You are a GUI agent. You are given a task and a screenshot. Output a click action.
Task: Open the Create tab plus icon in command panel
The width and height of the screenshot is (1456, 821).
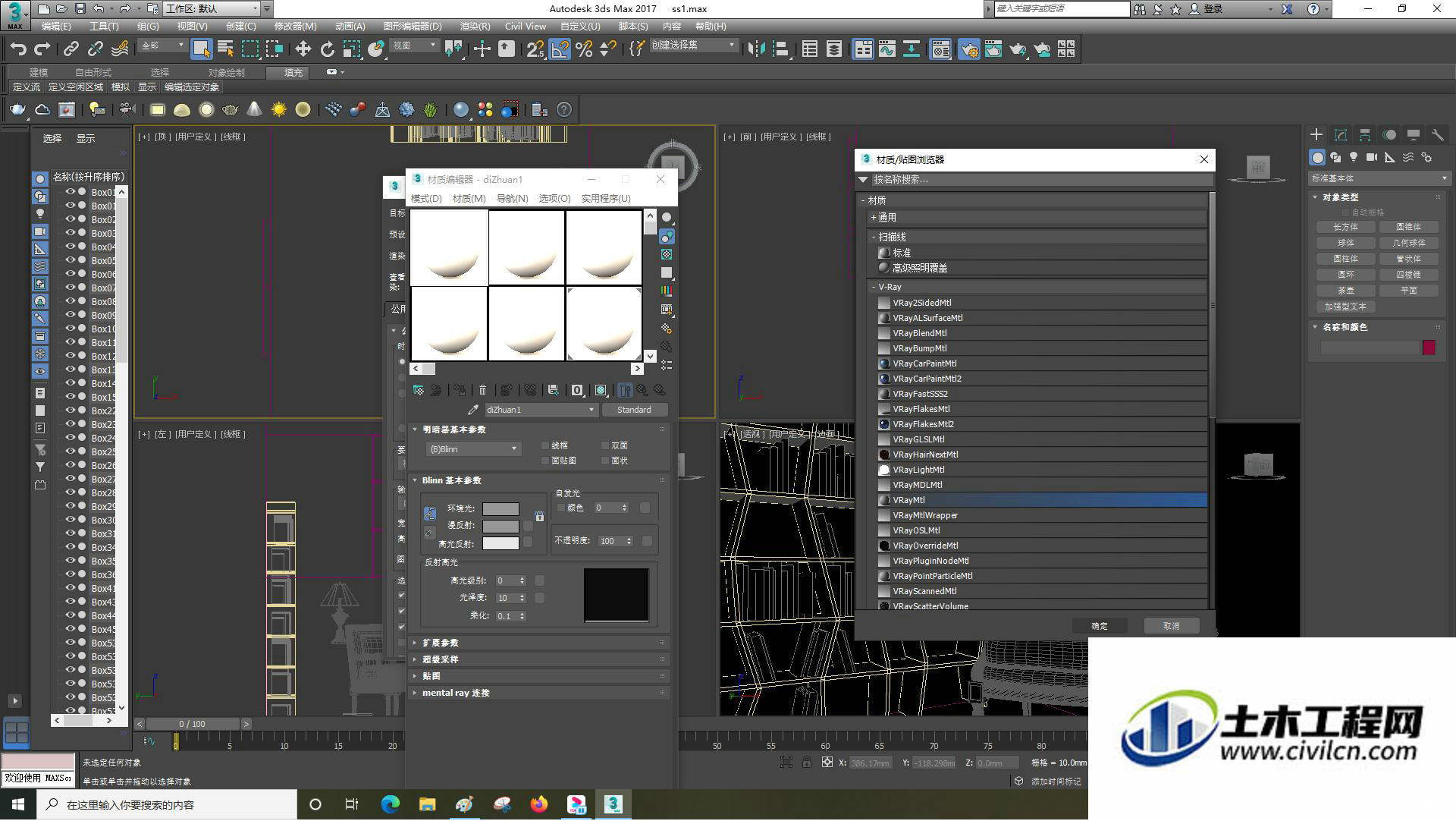pyautogui.click(x=1316, y=135)
